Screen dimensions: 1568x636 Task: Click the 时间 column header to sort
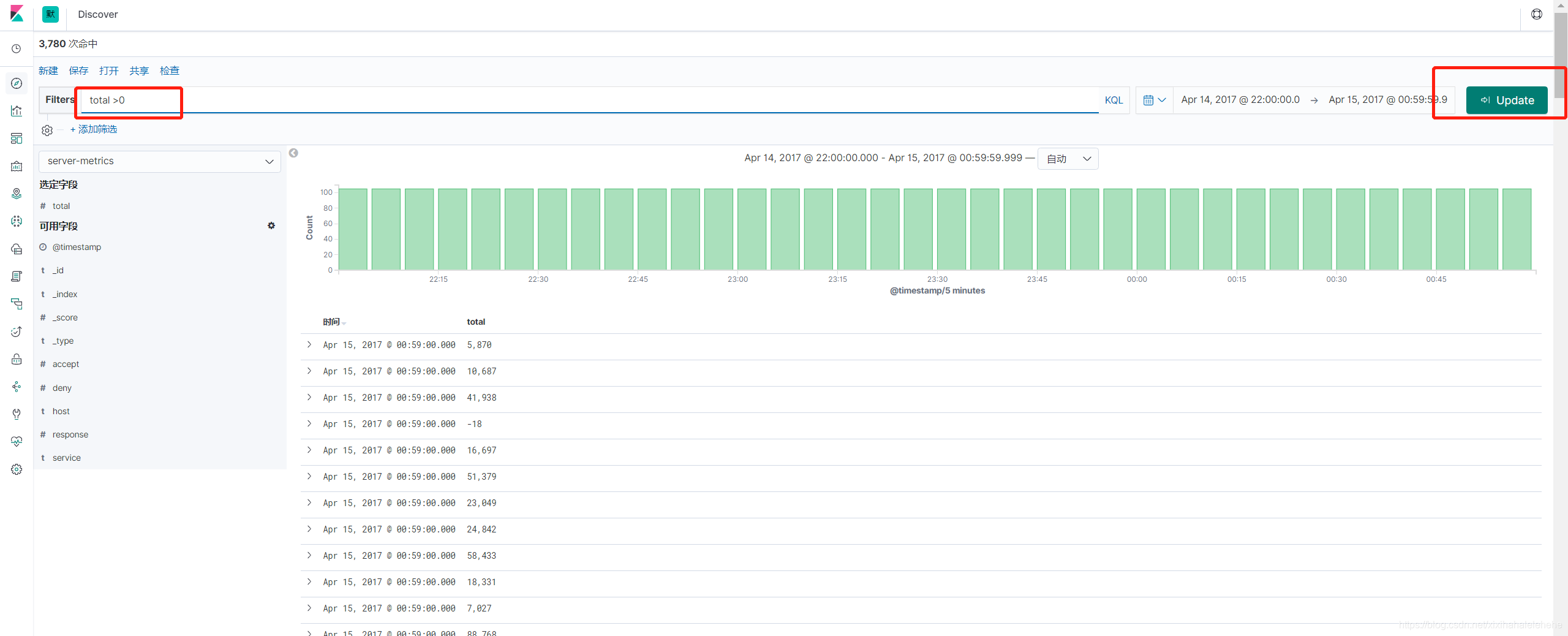click(334, 322)
